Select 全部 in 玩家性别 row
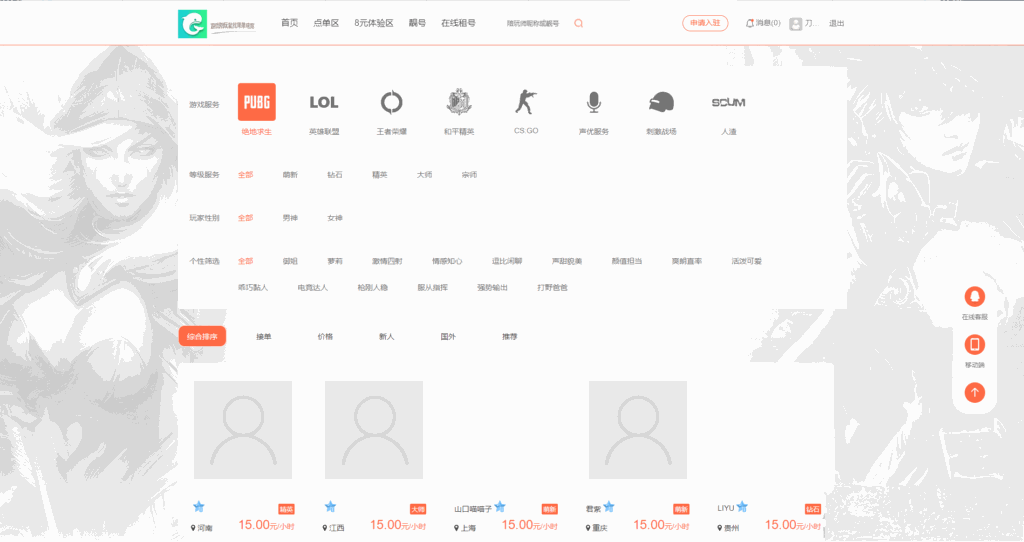 (x=246, y=218)
